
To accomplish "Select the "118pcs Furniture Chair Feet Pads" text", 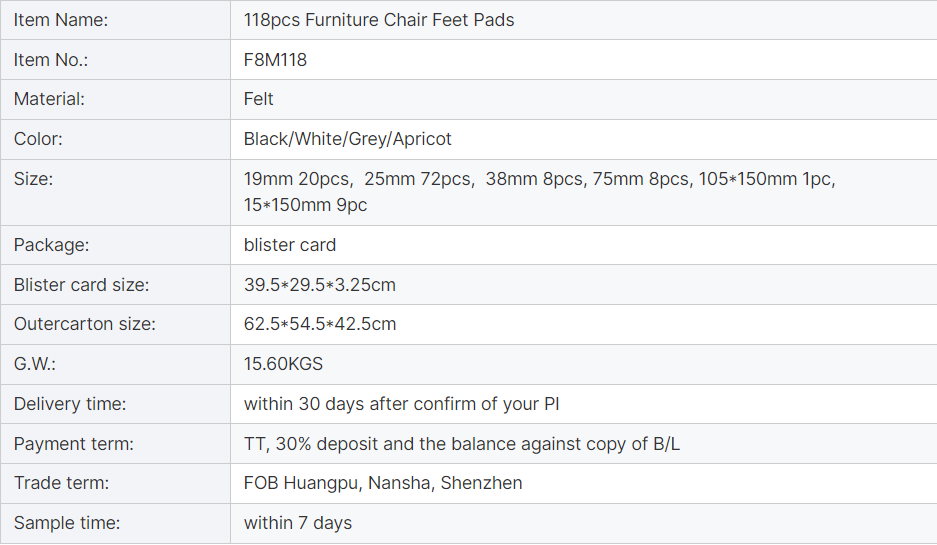I will pyautogui.click(x=379, y=20).
